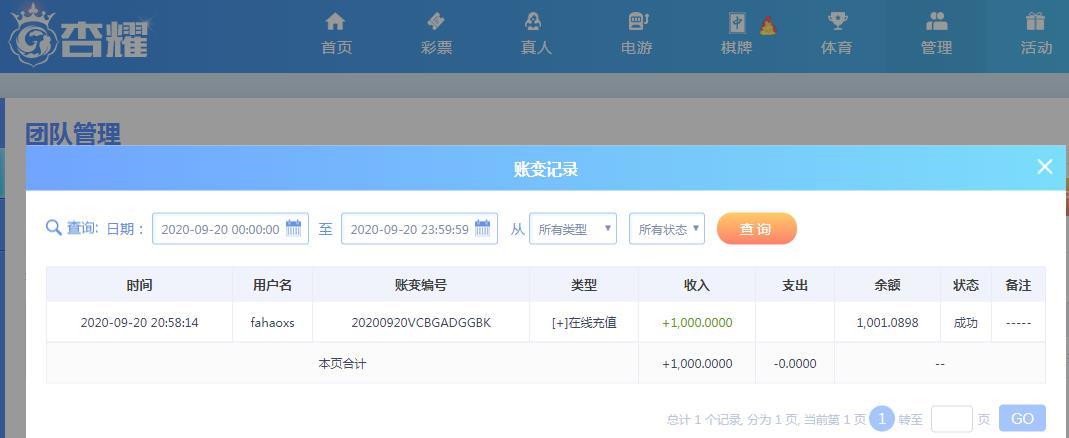The height and width of the screenshot is (438, 1069).
Task: Click the [+]在线充值 type cell
Action: [584, 323]
